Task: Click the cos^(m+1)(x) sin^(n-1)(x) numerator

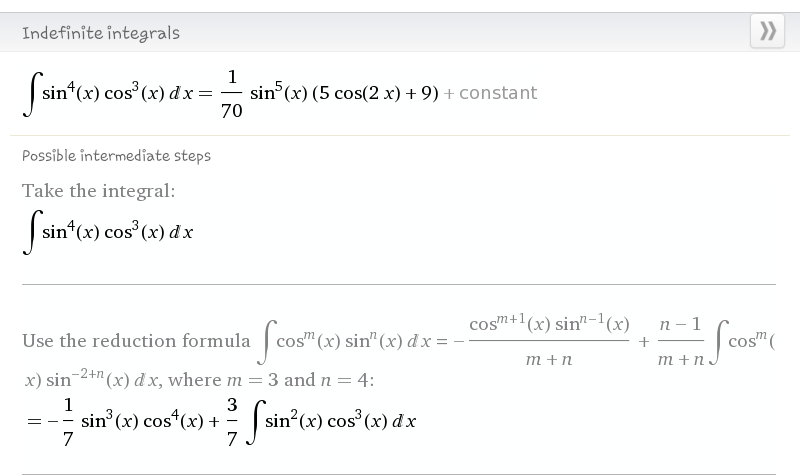Action: [x=549, y=324]
